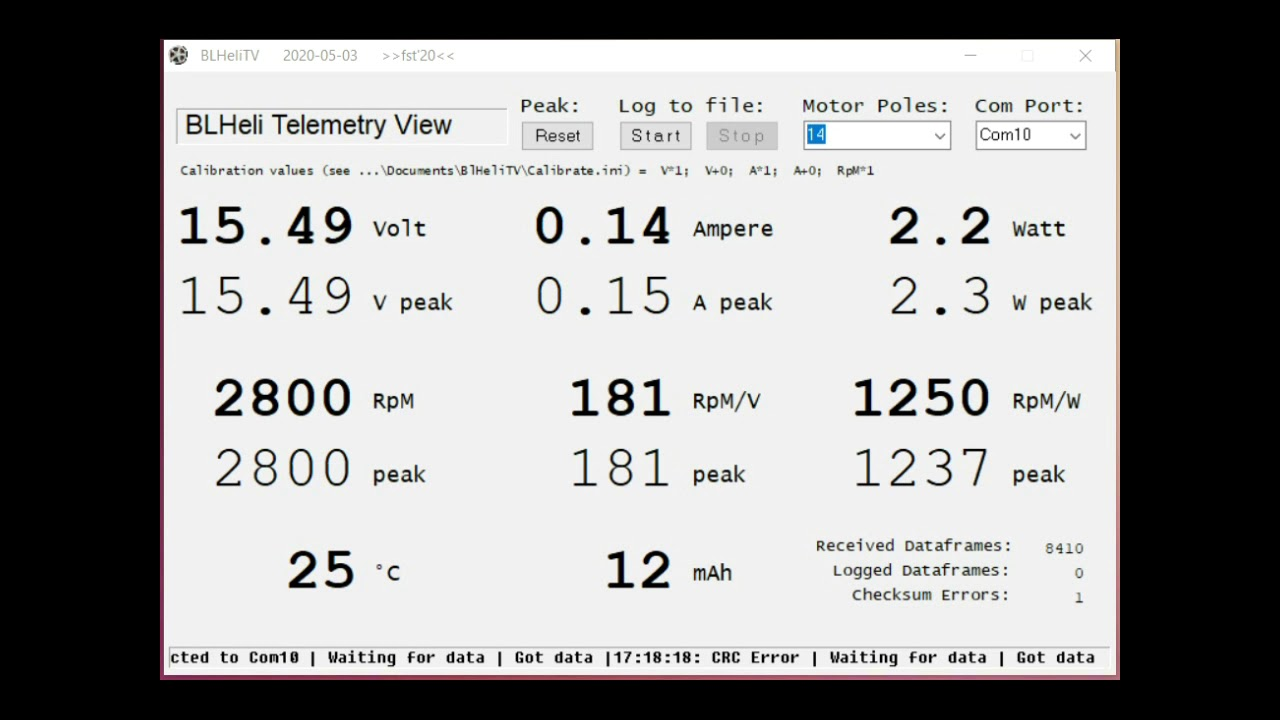Click the CRC Error message in status bar

point(757,657)
